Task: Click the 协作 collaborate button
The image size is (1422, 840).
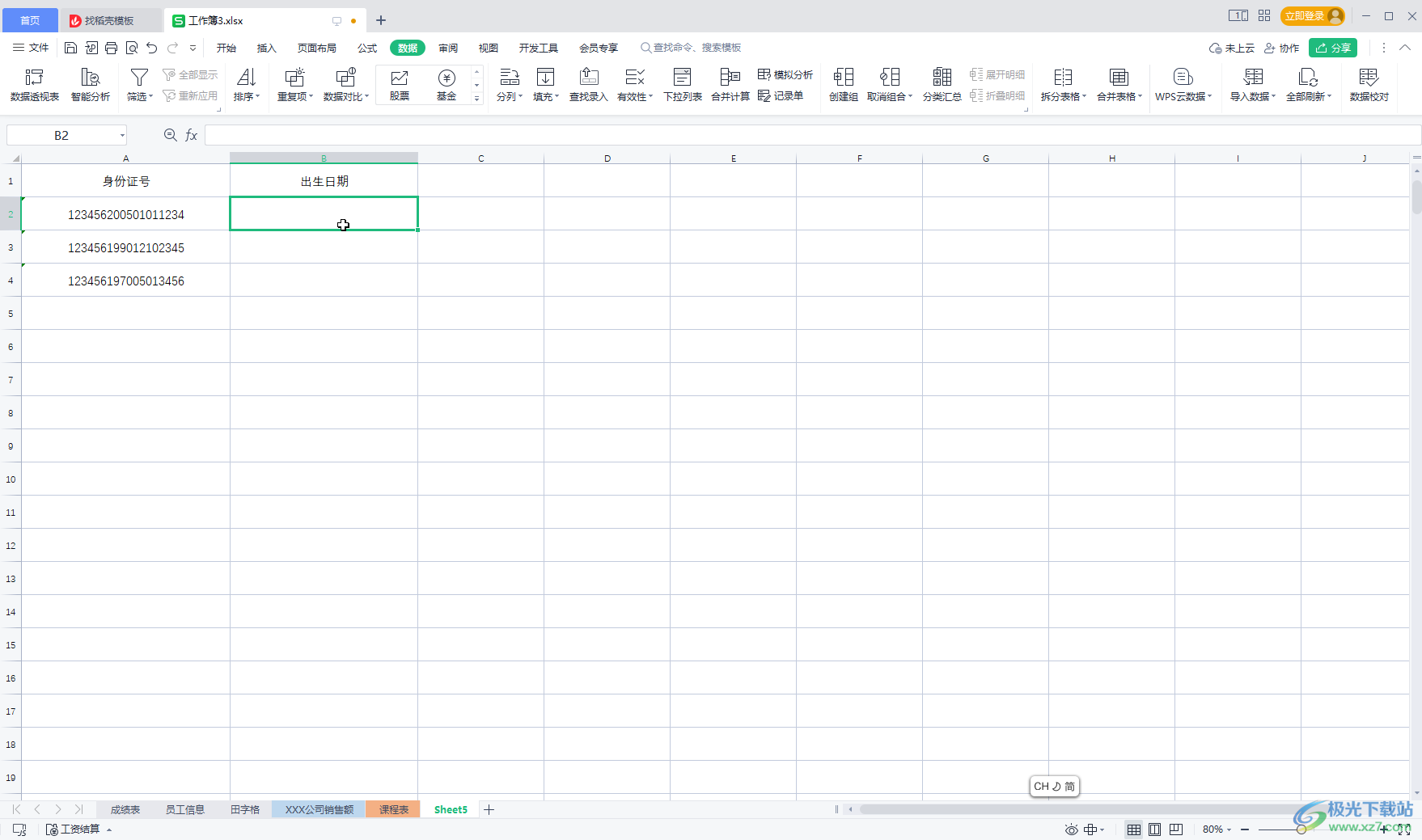Action: pos(1282,48)
